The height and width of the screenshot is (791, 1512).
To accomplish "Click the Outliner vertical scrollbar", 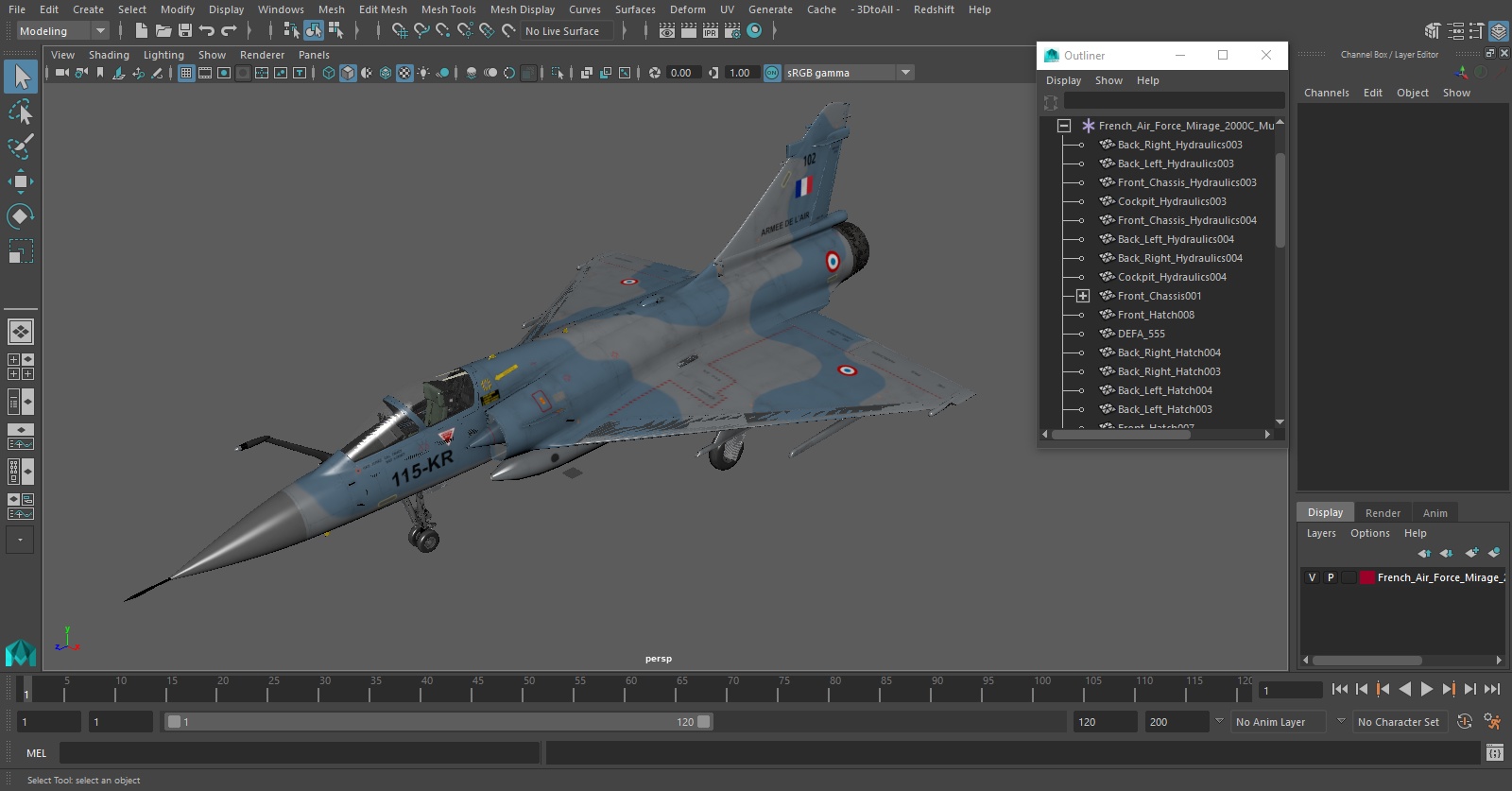I will coord(1280,200).
